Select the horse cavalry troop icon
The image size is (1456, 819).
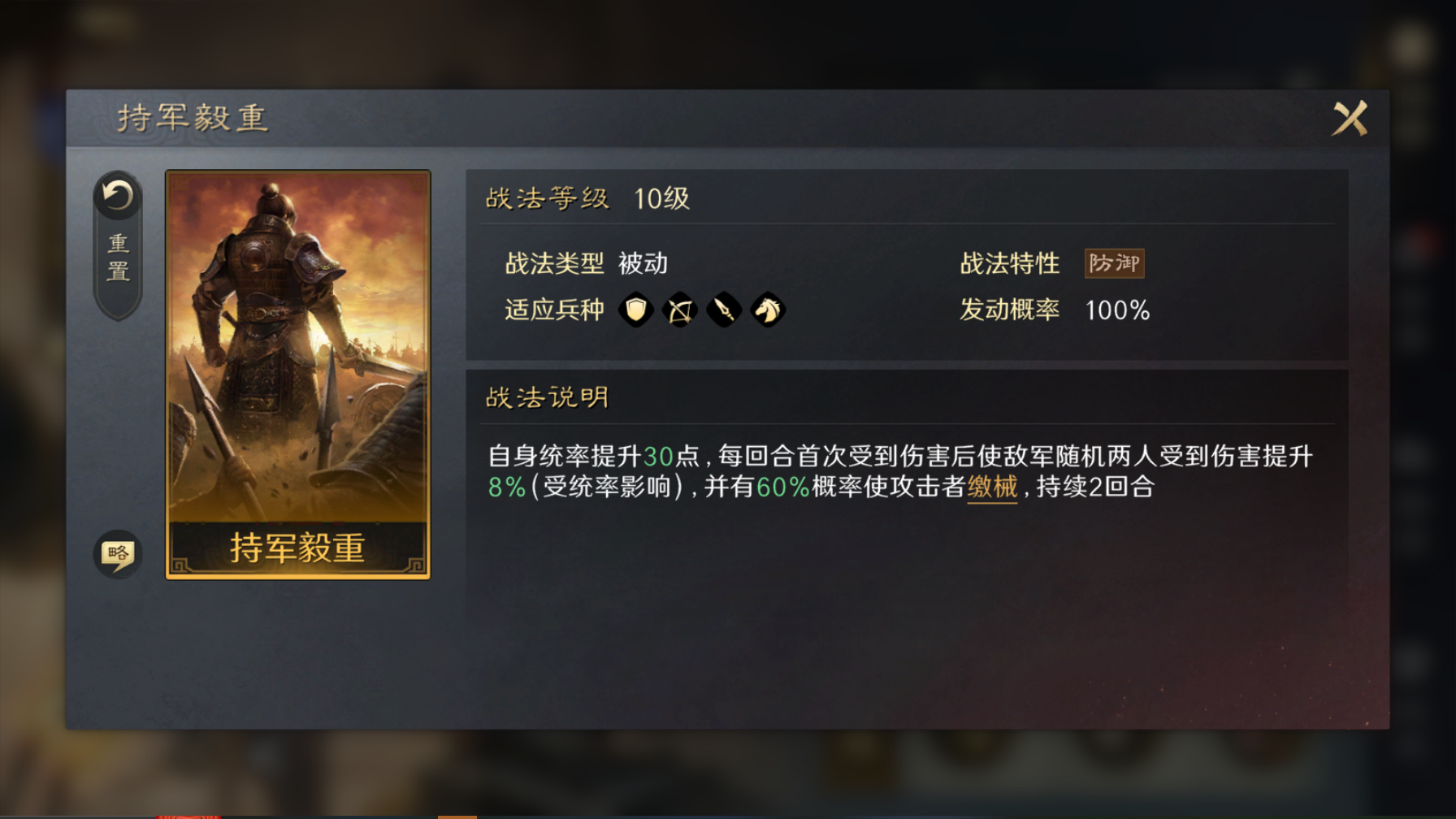pyautogui.click(x=768, y=310)
